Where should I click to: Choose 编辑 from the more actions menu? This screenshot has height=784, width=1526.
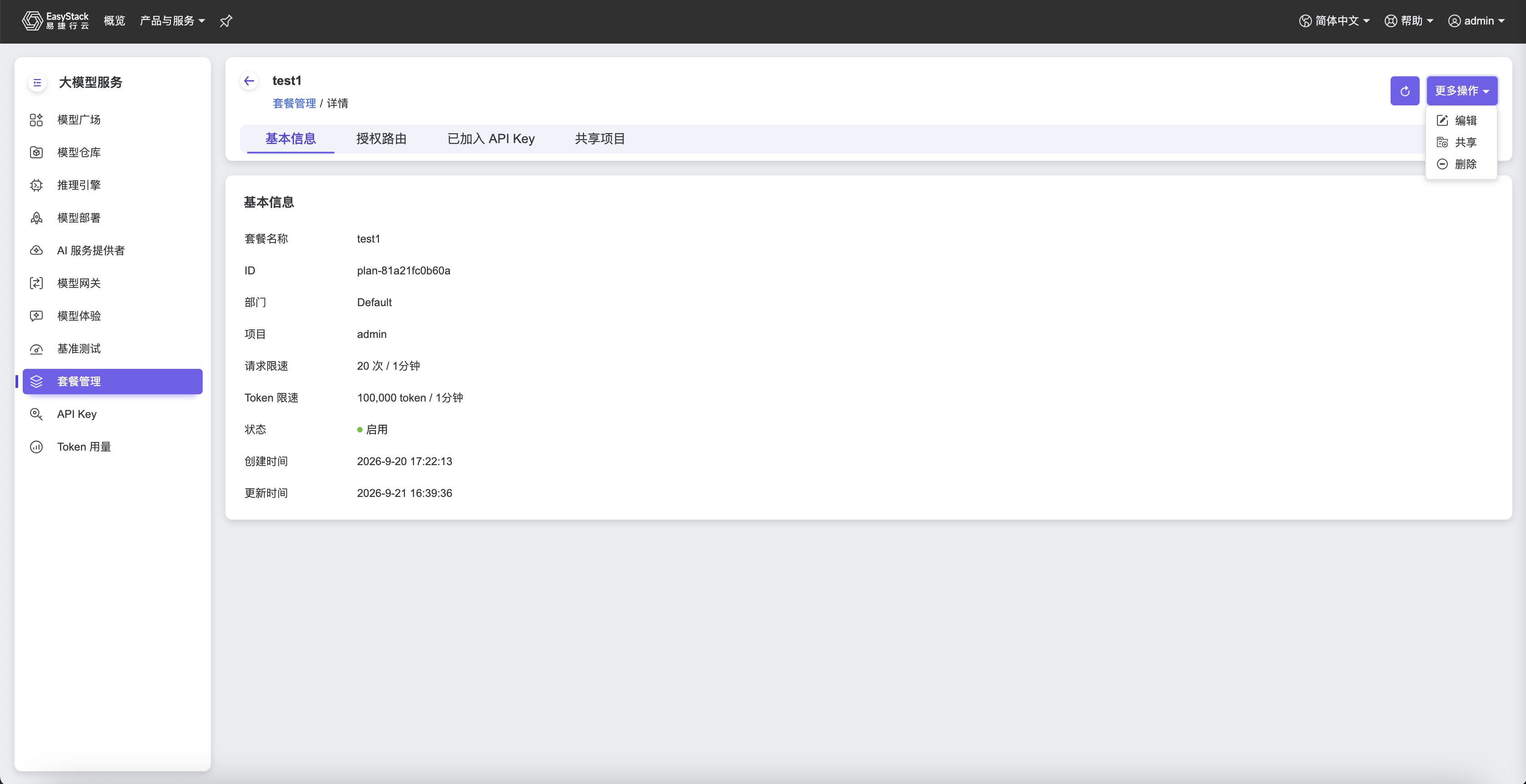[x=1461, y=120]
